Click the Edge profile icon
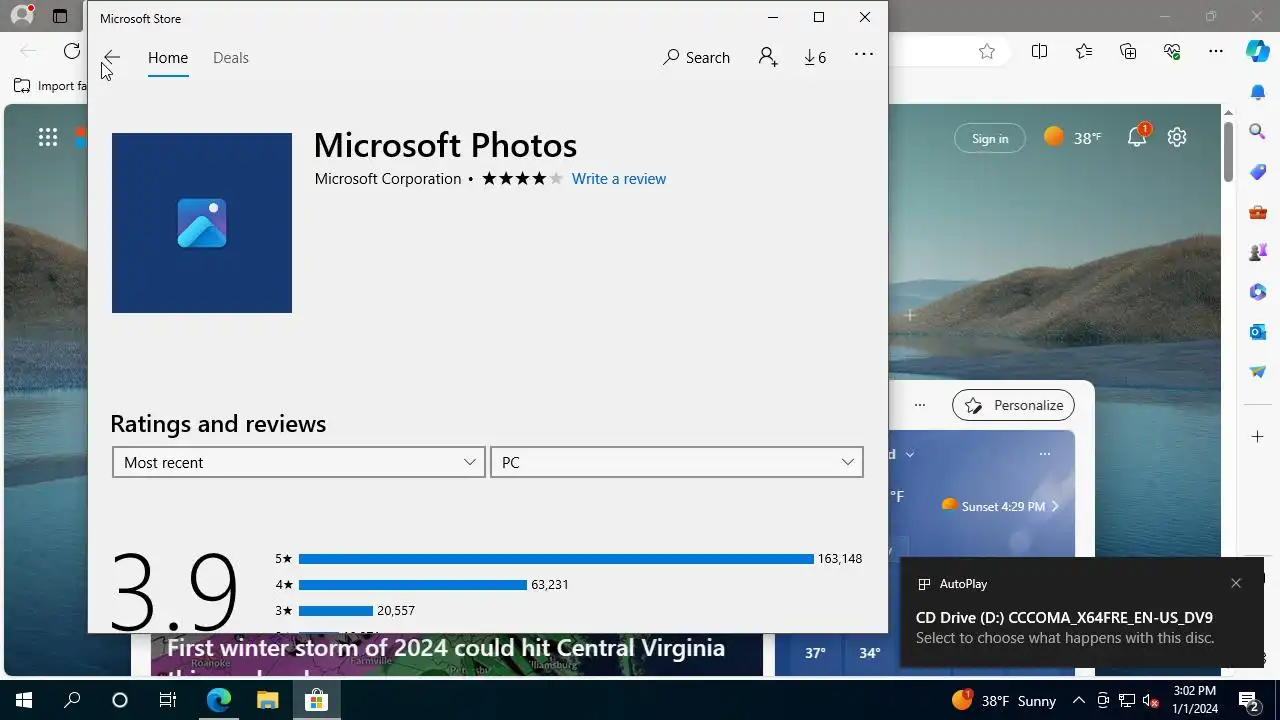The height and width of the screenshot is (720, 1280). tap(21, 16)
